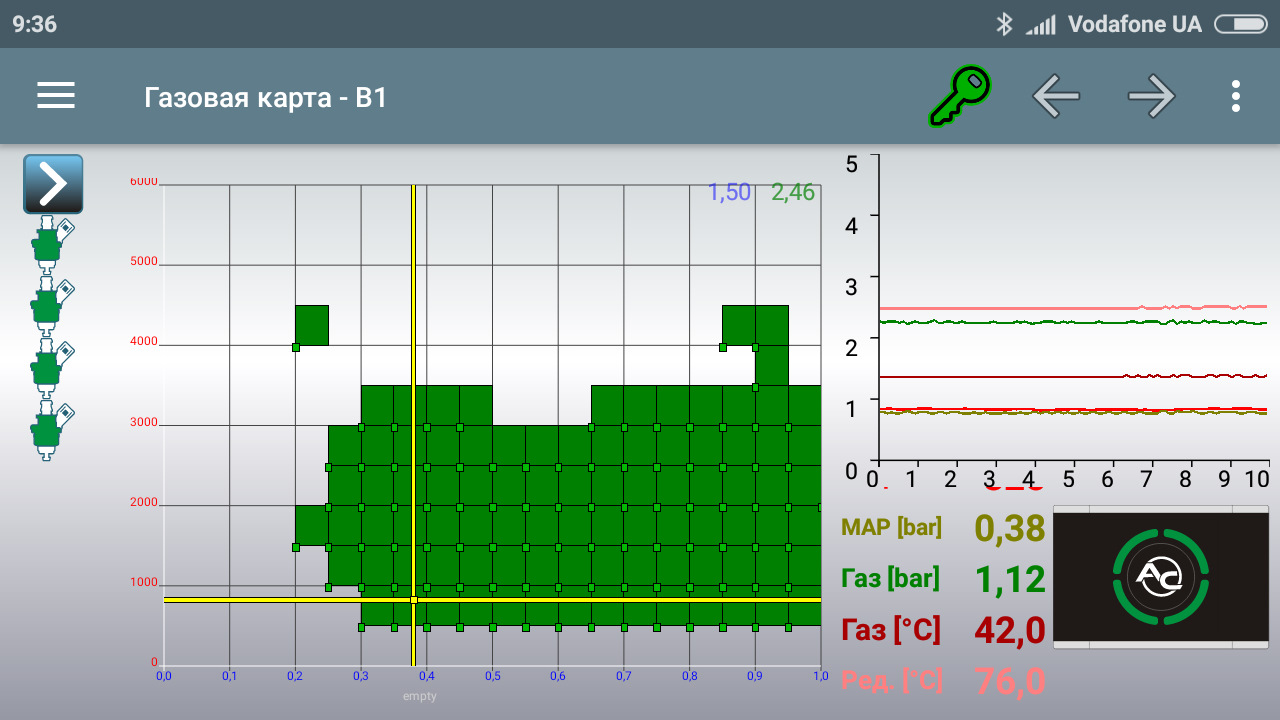
Task: Tap the dark red line in oscilloscope chart
Action: [x=1071, y=376]
